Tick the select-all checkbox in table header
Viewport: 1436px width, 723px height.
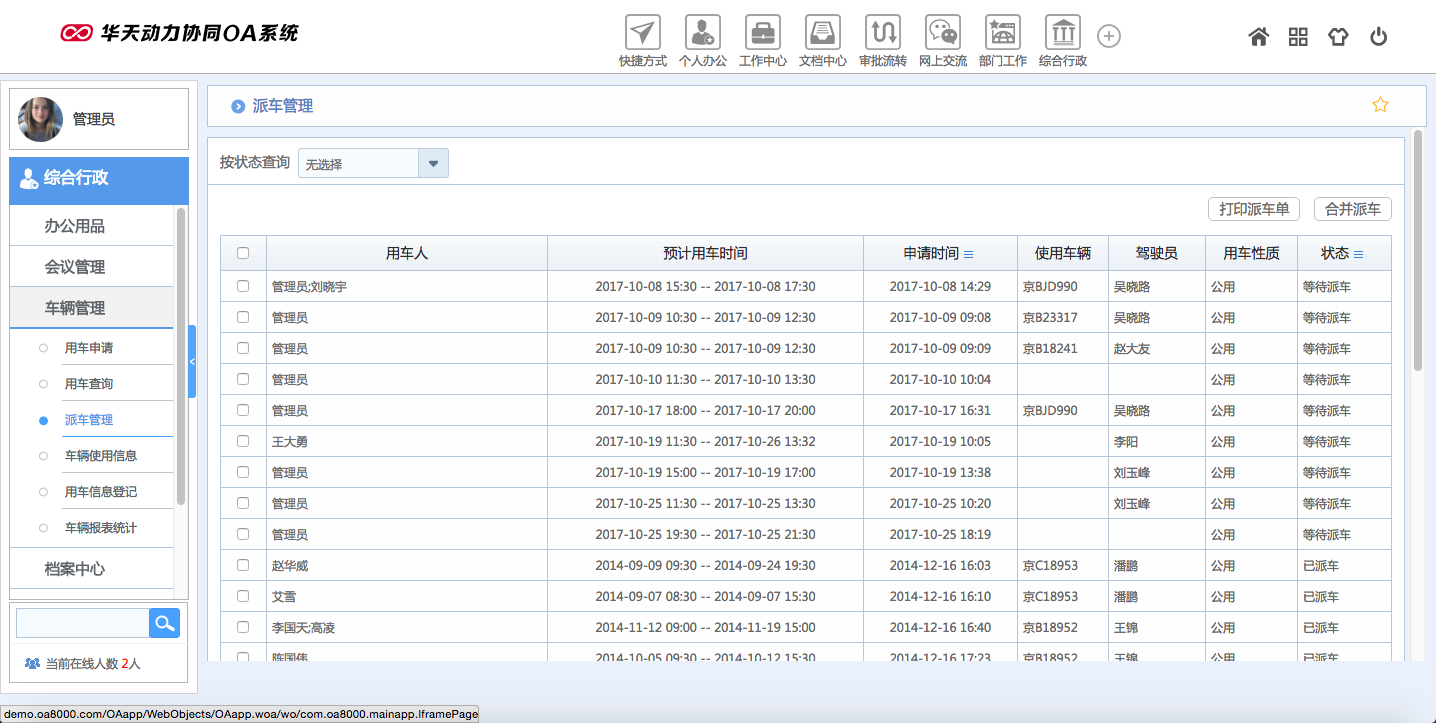[x=243, y=253]
